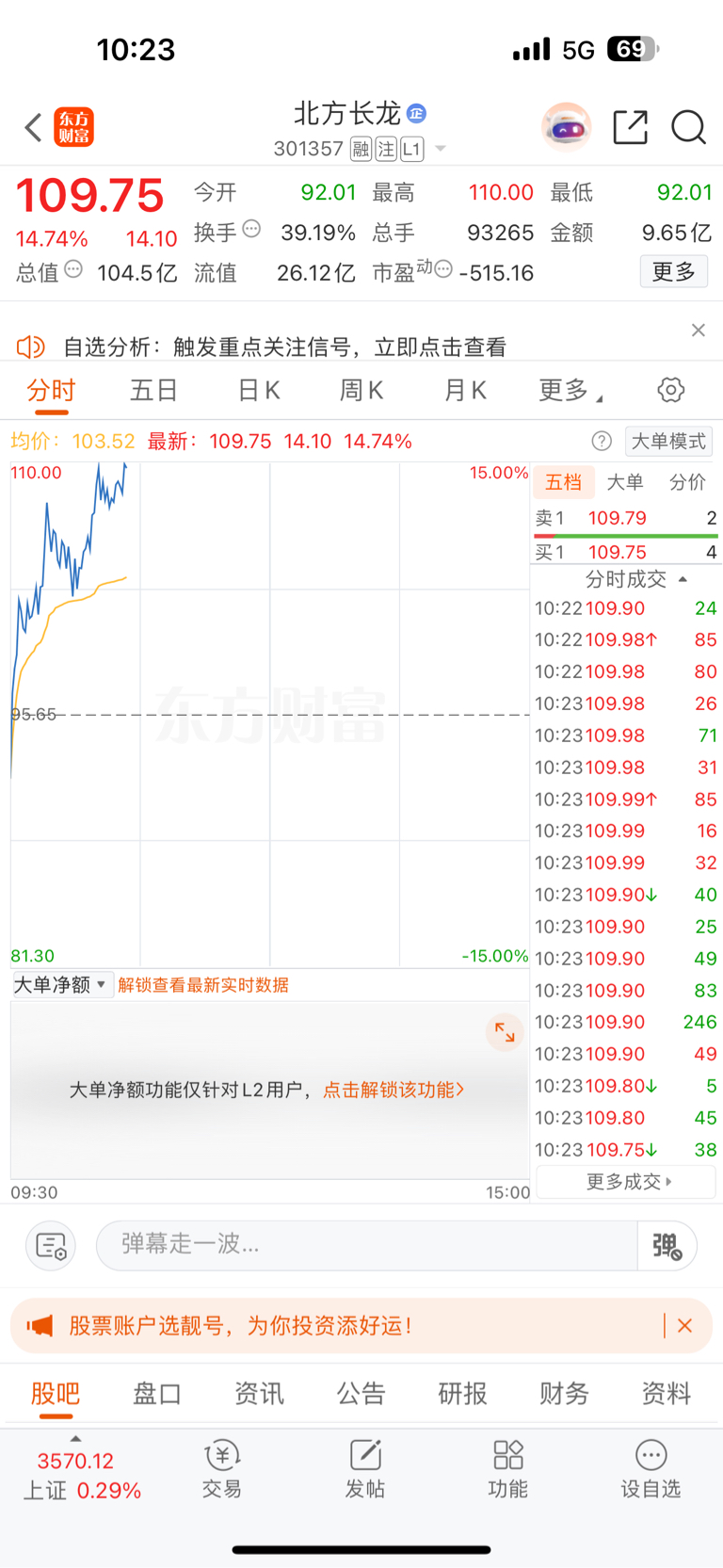The width and height of the screenshot is (723, 1568).
Task: Open the robot assistant avatar
Action: [x=566, y=127]
